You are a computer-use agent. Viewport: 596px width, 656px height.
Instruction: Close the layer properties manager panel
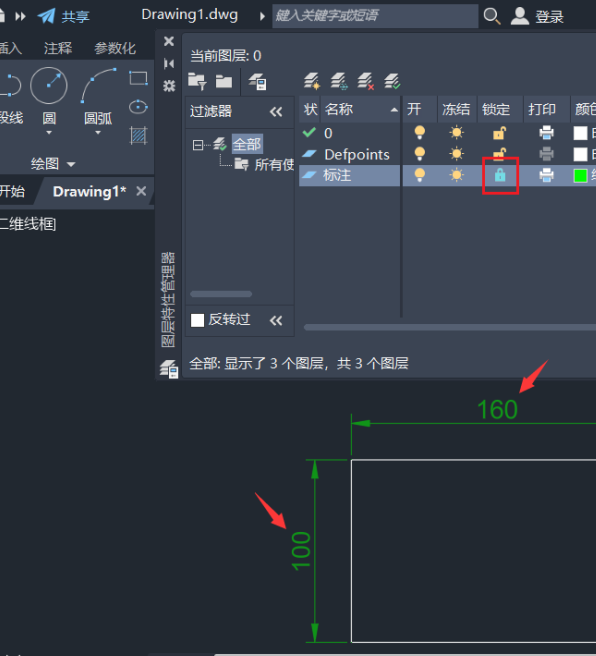coord(169,41)
